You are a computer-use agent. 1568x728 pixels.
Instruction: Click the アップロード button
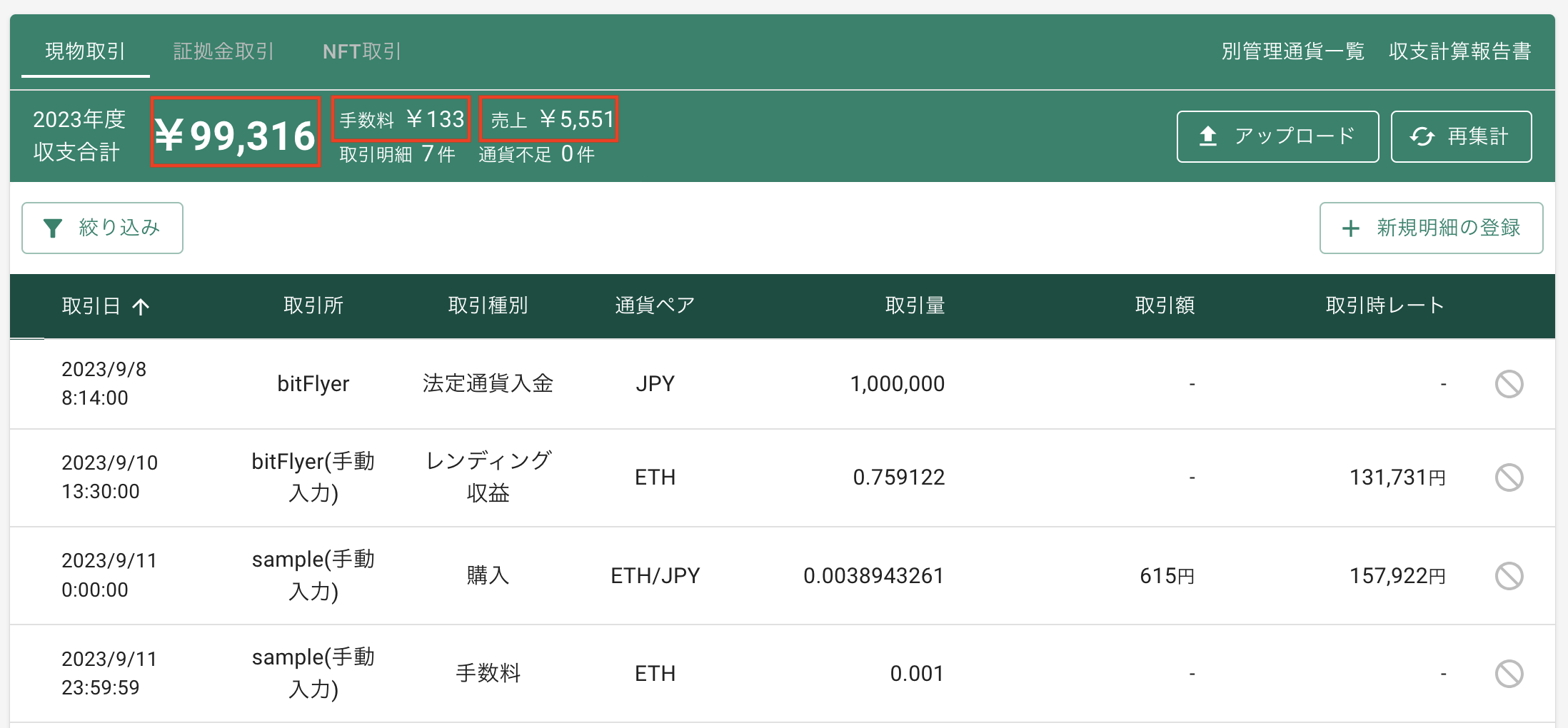(x=1277, y=136)
